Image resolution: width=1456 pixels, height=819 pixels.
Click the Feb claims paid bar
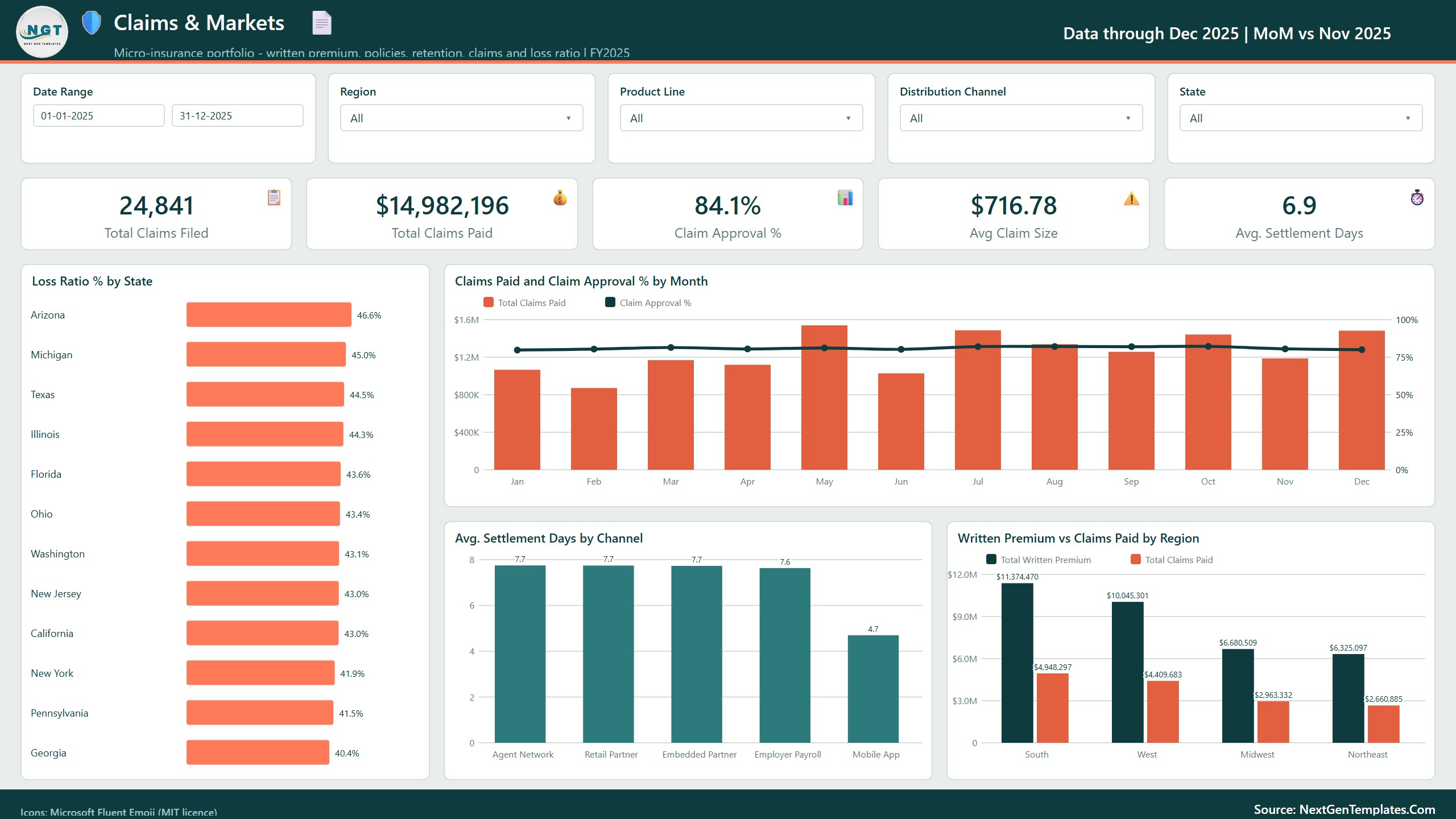pos(594,429)
